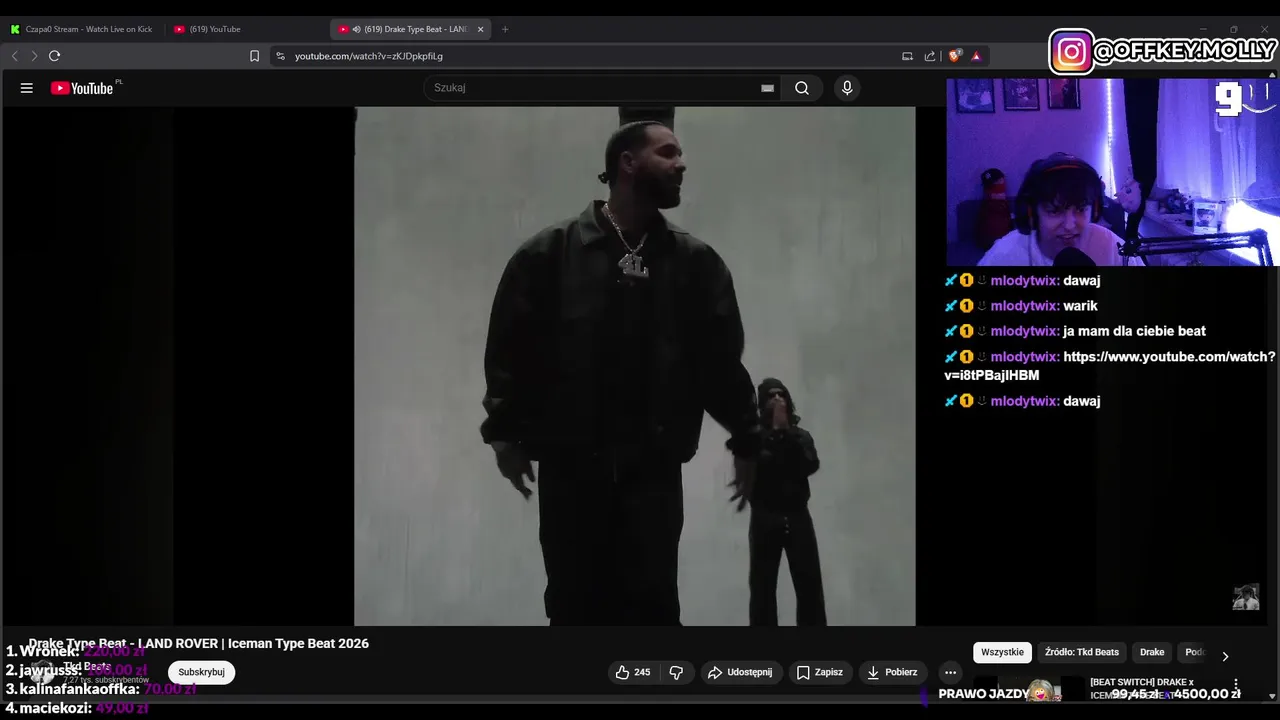The width and height of the screenshot is (1280, 720).
Task: Open a new browser tab
Action: point(505,29)
